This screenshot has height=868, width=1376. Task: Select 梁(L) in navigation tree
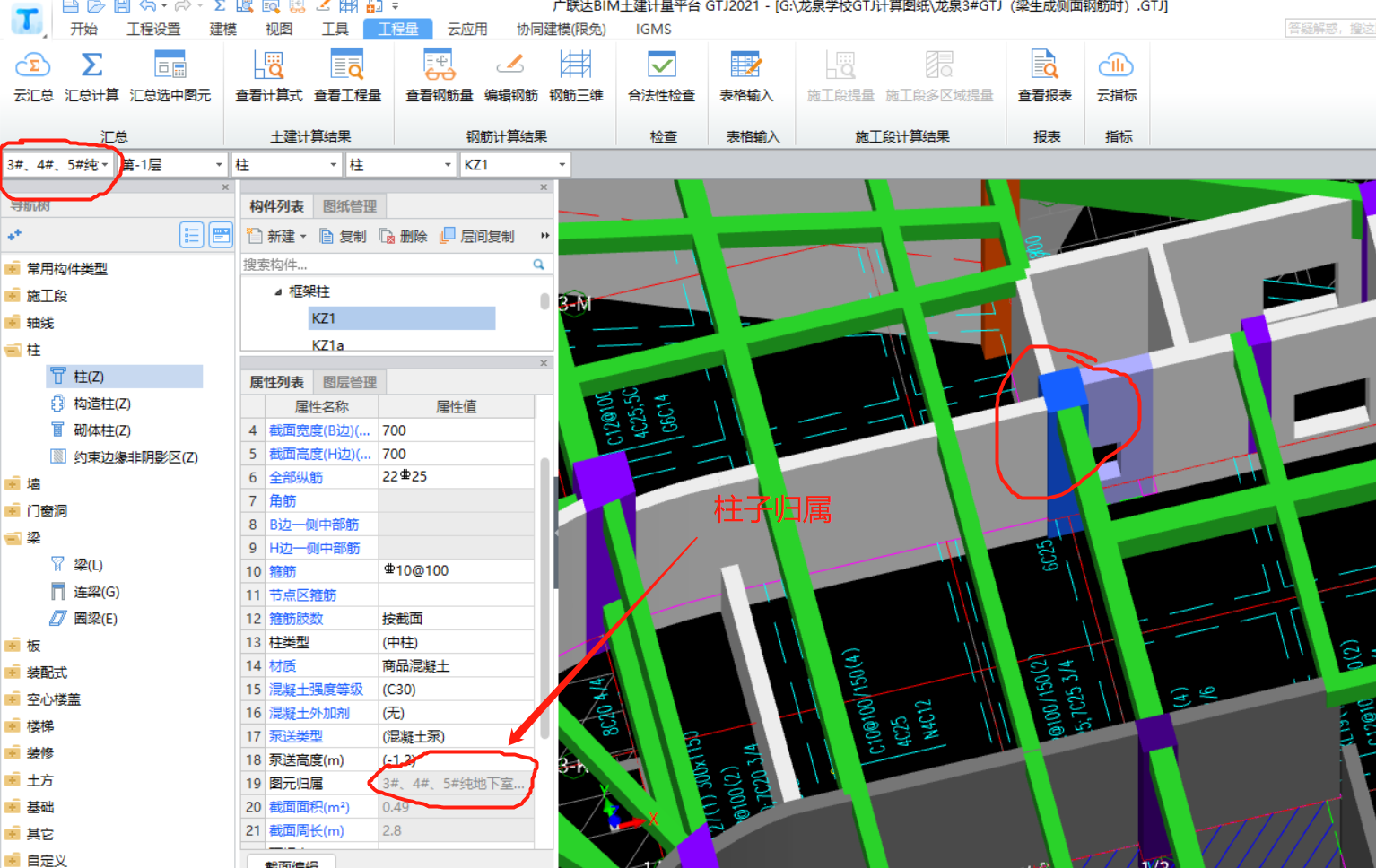tap(77, 565)
